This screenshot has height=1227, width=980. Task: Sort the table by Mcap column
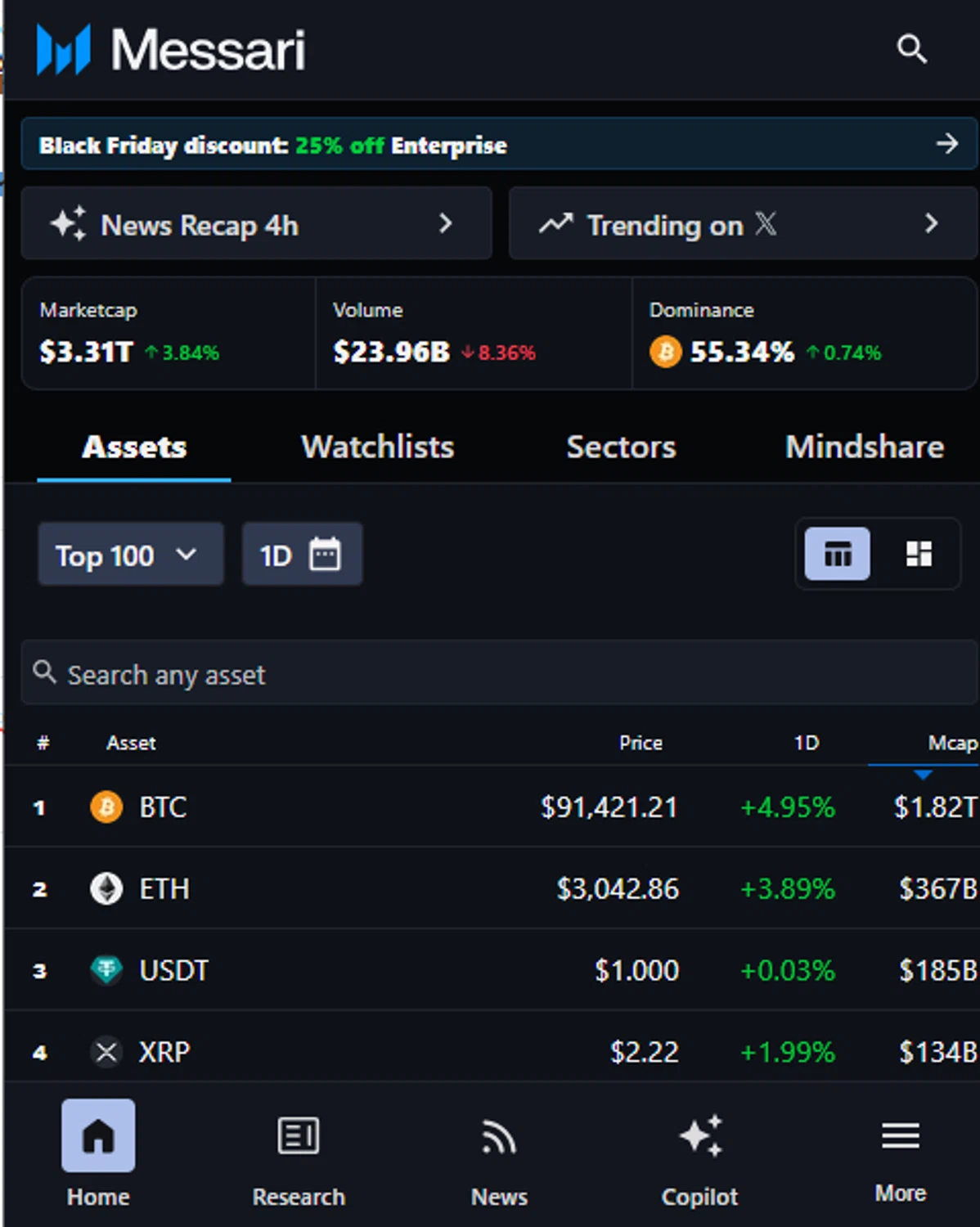click(952, 743)
